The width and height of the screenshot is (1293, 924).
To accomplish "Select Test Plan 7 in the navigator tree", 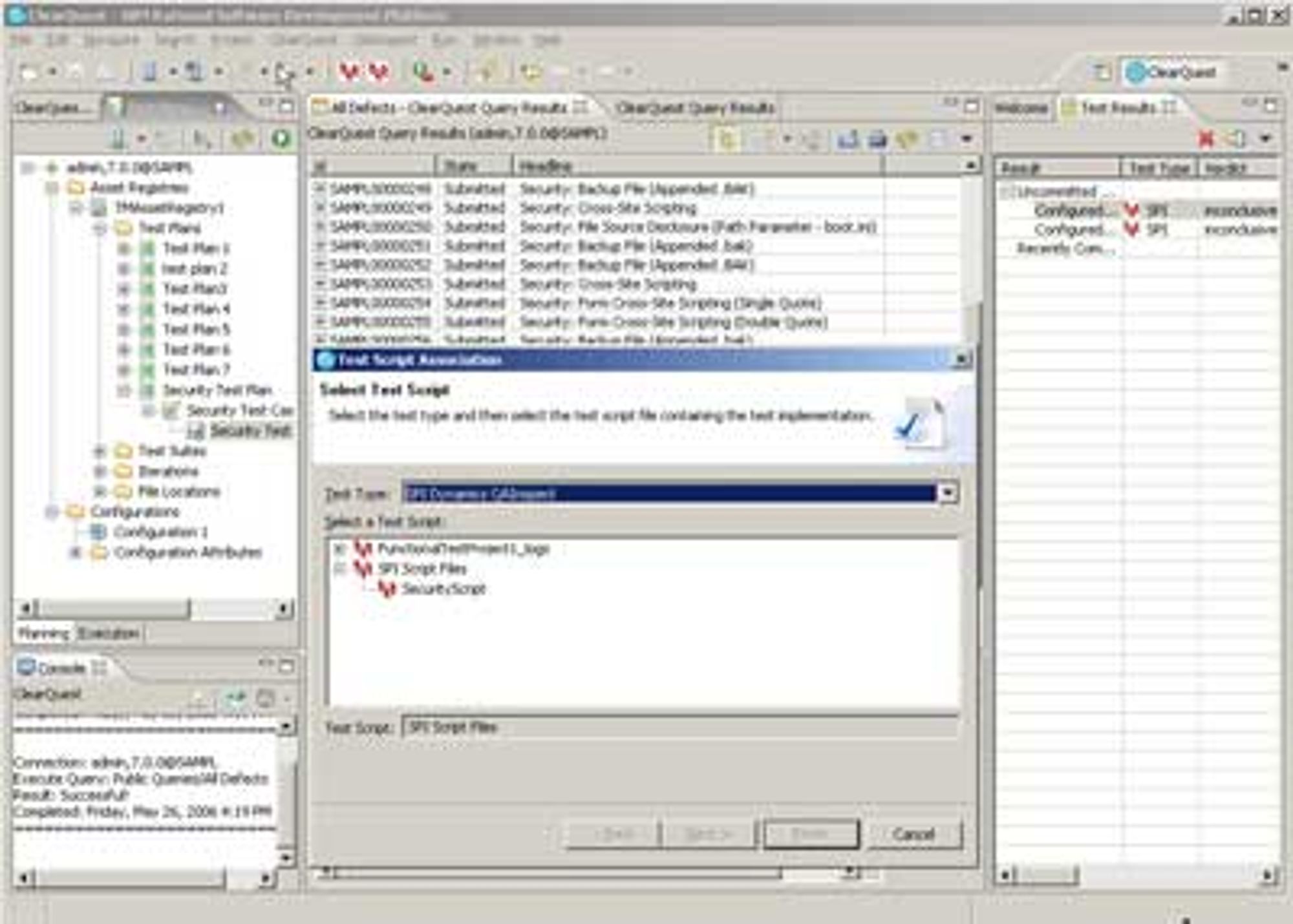I will point(196,370).
